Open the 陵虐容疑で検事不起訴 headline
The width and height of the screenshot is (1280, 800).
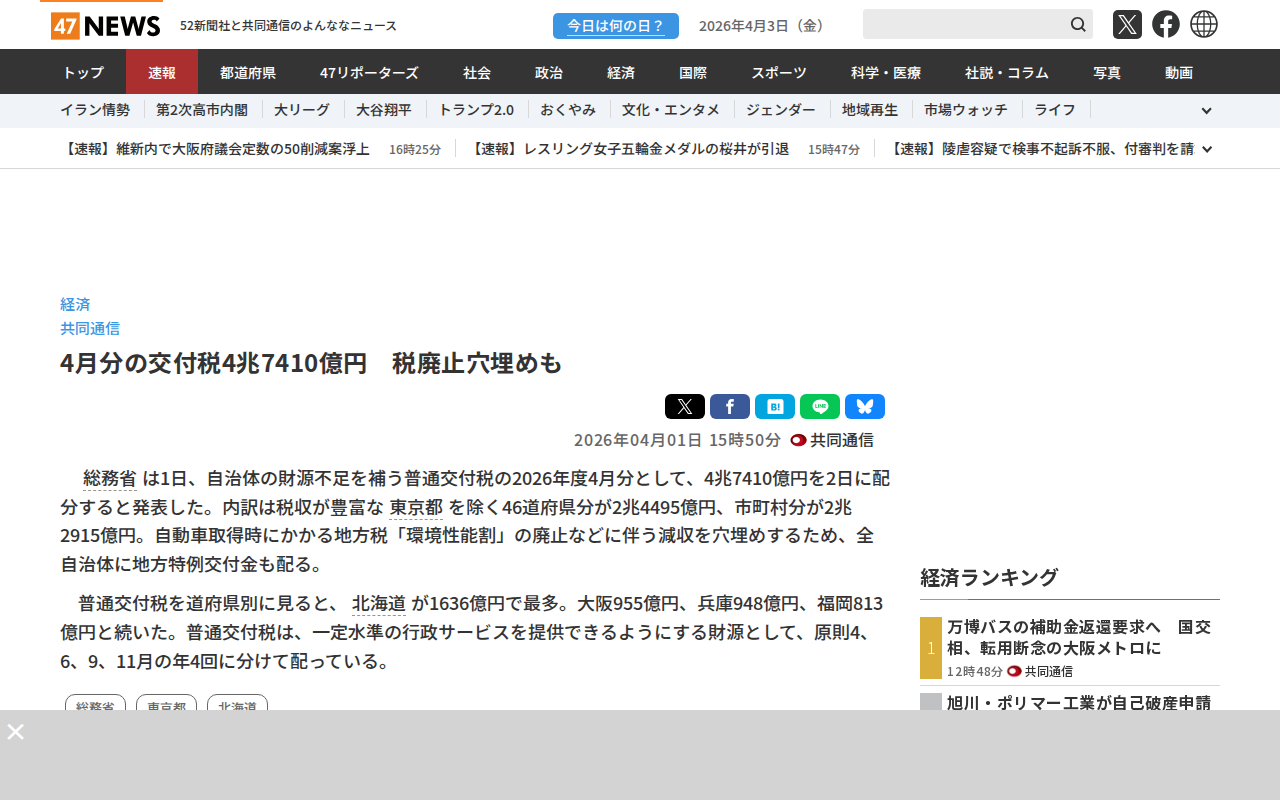(1040, 149)
